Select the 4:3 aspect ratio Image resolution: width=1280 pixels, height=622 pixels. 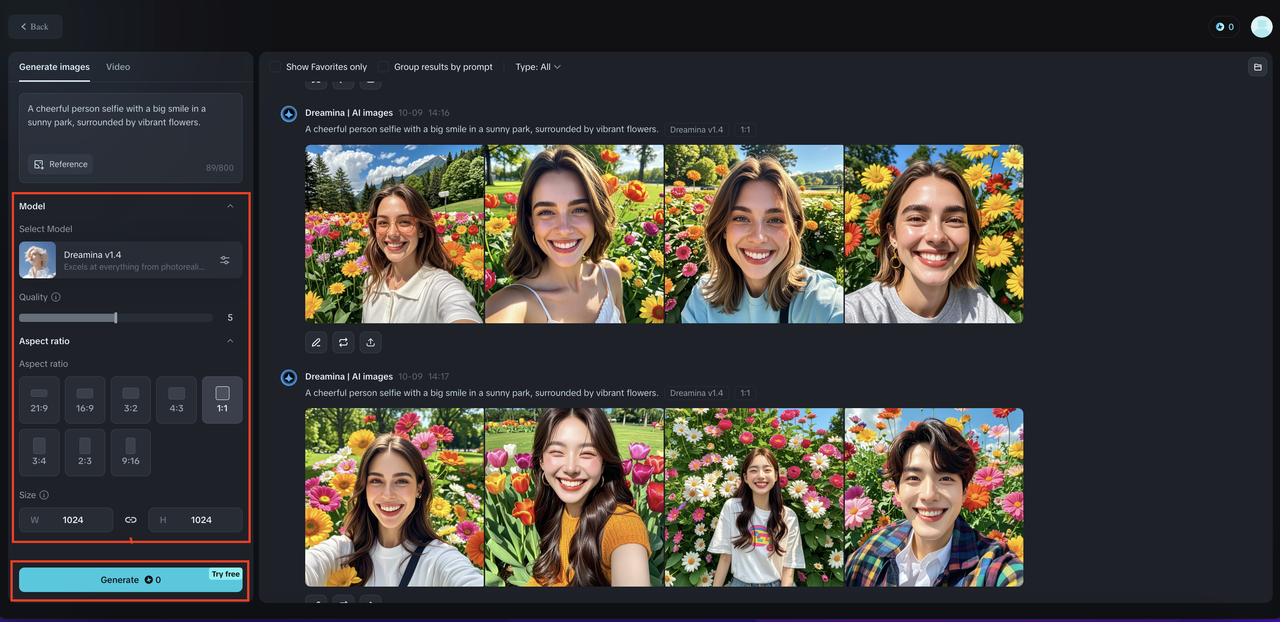[177, 400]
